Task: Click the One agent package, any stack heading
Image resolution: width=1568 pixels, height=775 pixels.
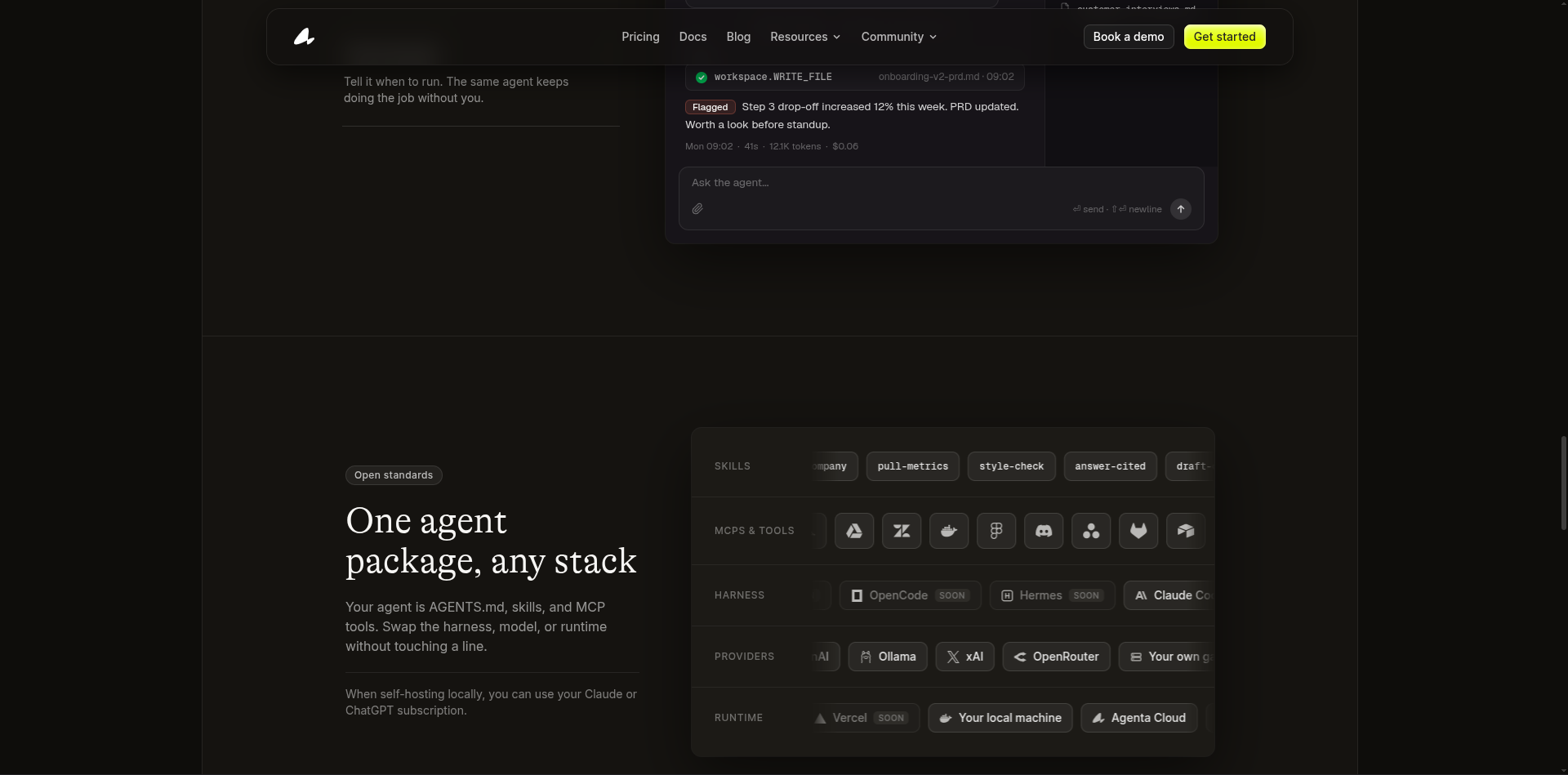Action: (491, 541)
